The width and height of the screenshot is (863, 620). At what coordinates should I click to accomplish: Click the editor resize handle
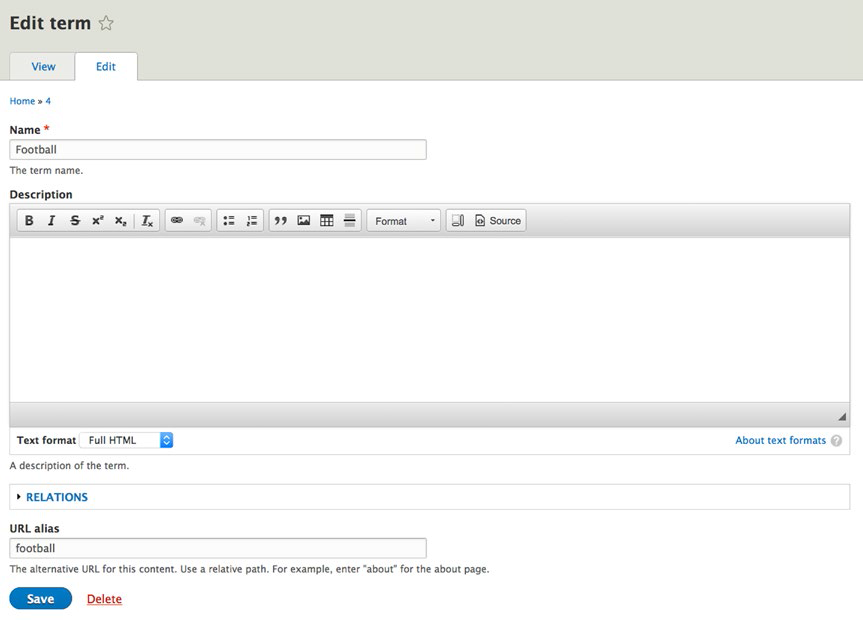pos(842,417)
